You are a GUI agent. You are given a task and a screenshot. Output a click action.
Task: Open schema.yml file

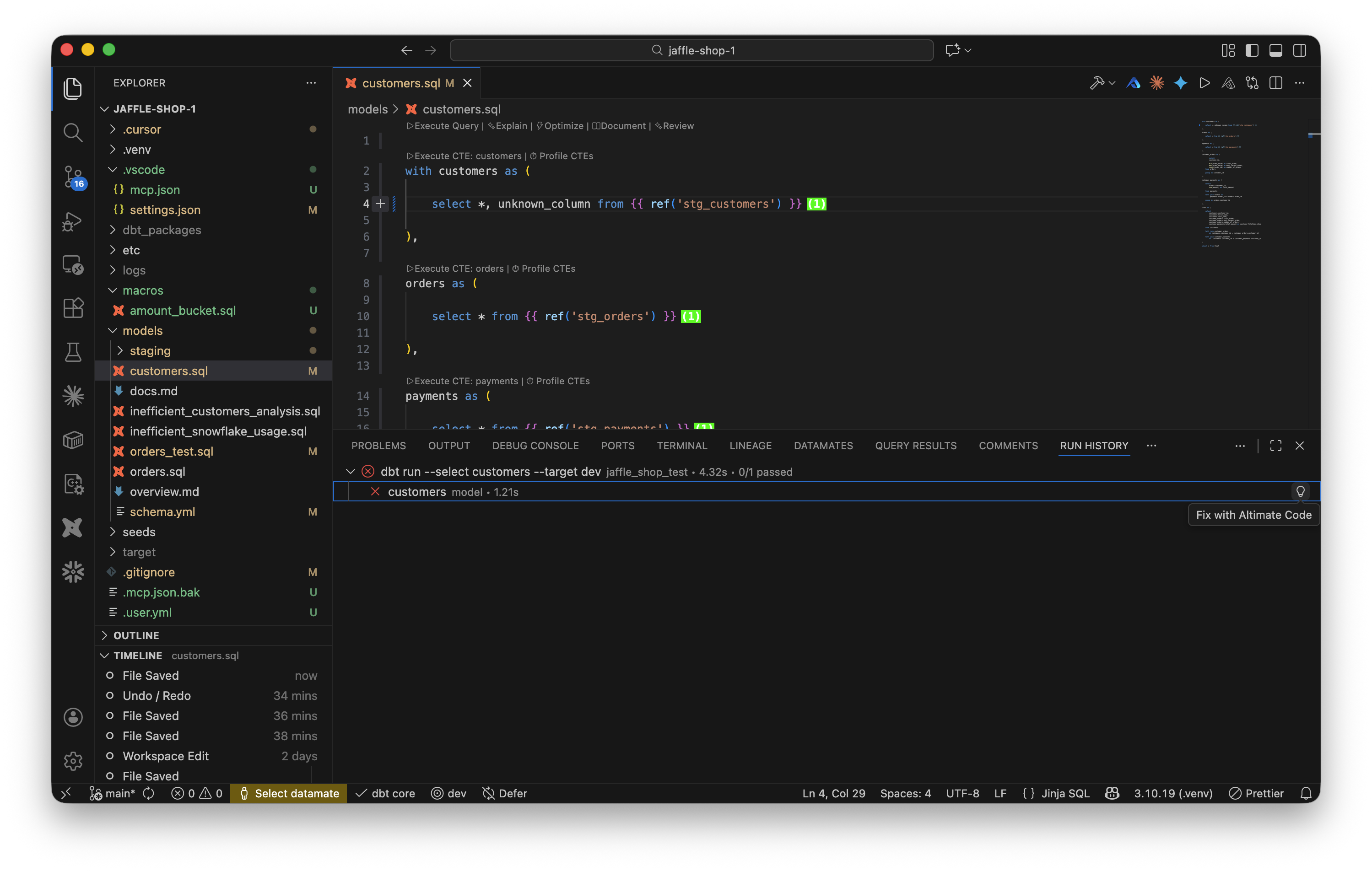click(162, 511)
